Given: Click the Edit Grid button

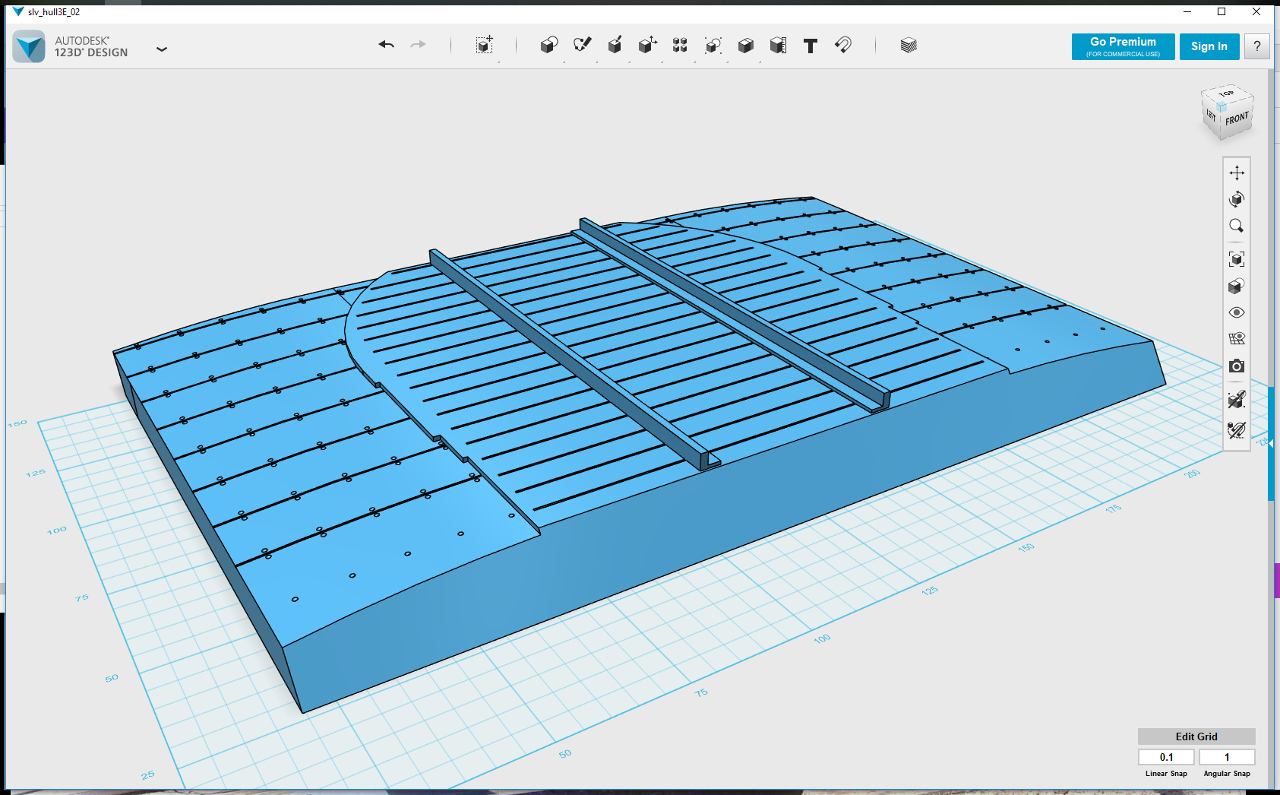Looking at the screenshot, I should click(x=1196, y=737).
